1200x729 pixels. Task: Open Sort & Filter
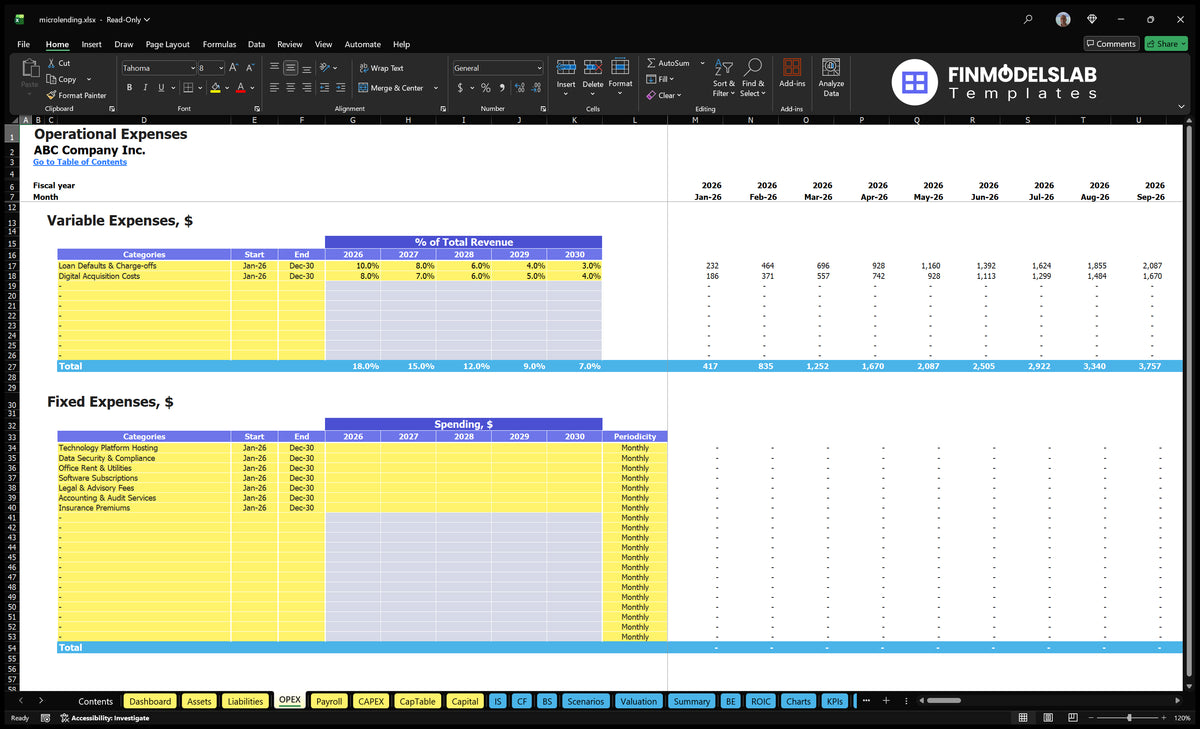coord(724,77)
